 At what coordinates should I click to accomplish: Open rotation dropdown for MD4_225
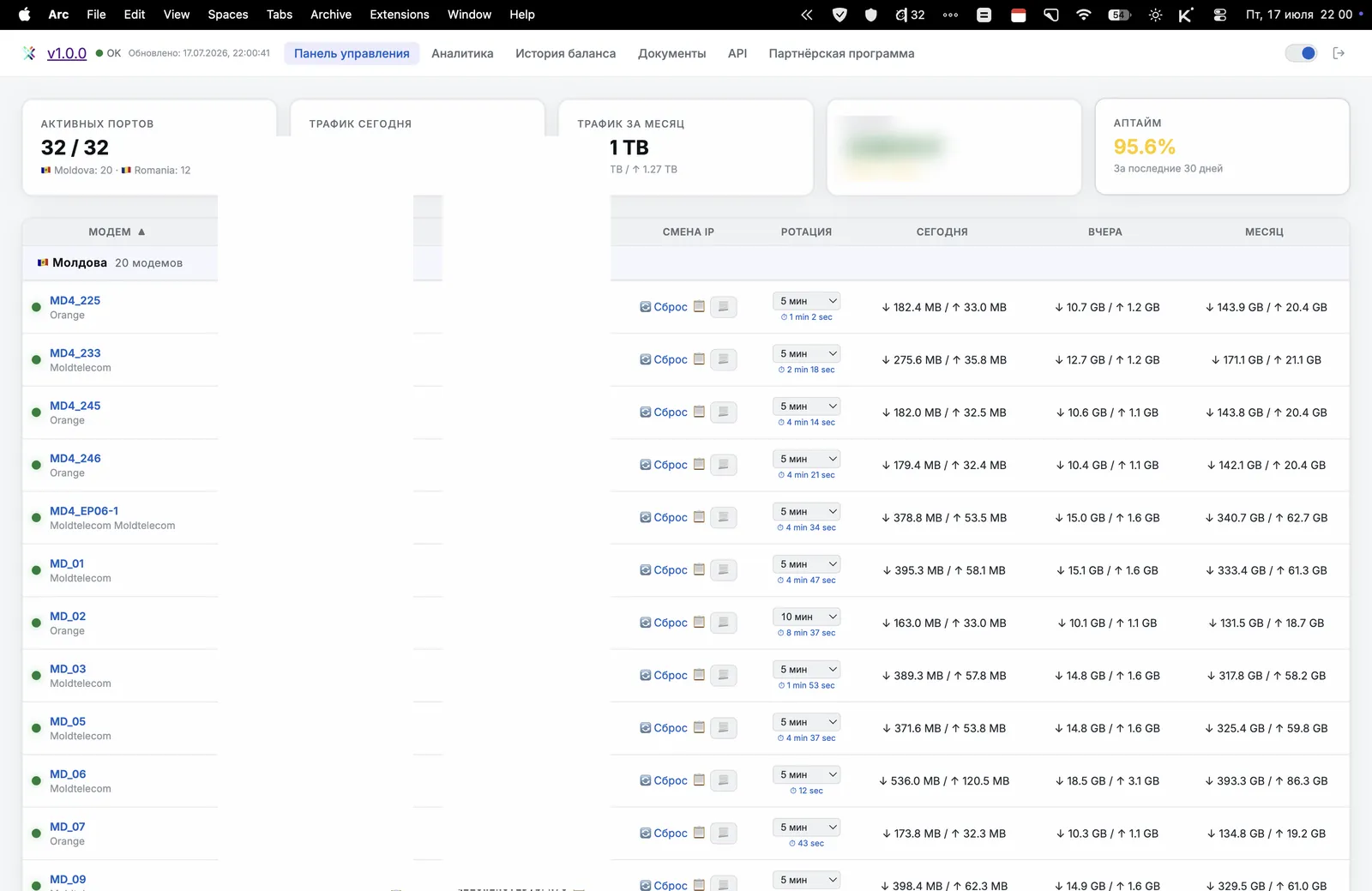click(806, 301)
